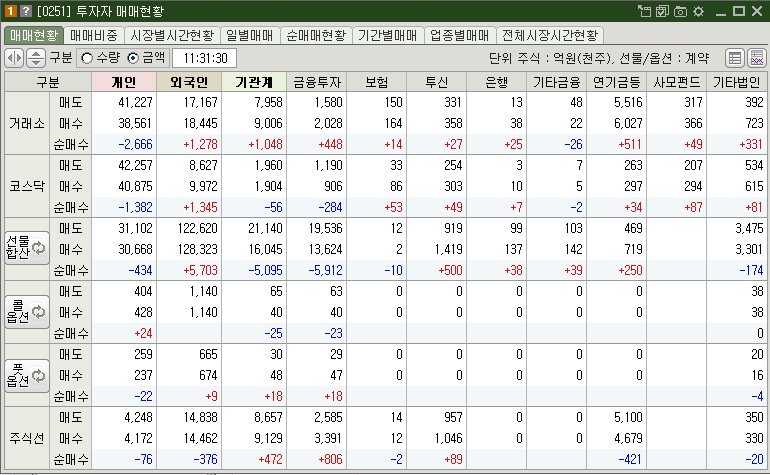Switch to the 전체시장시간현황 tab
This screenshot has width=770, height=475.
click(550, 35)
